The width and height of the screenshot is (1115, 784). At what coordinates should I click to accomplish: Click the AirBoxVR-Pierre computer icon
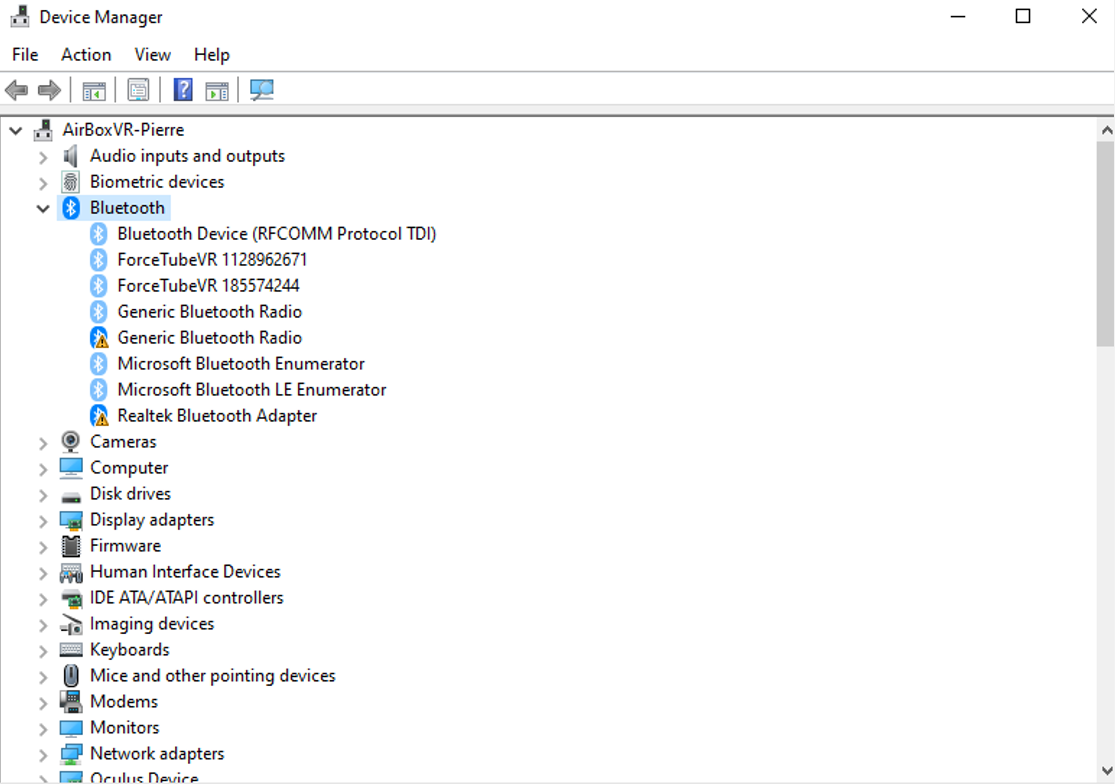pos(43,130)
